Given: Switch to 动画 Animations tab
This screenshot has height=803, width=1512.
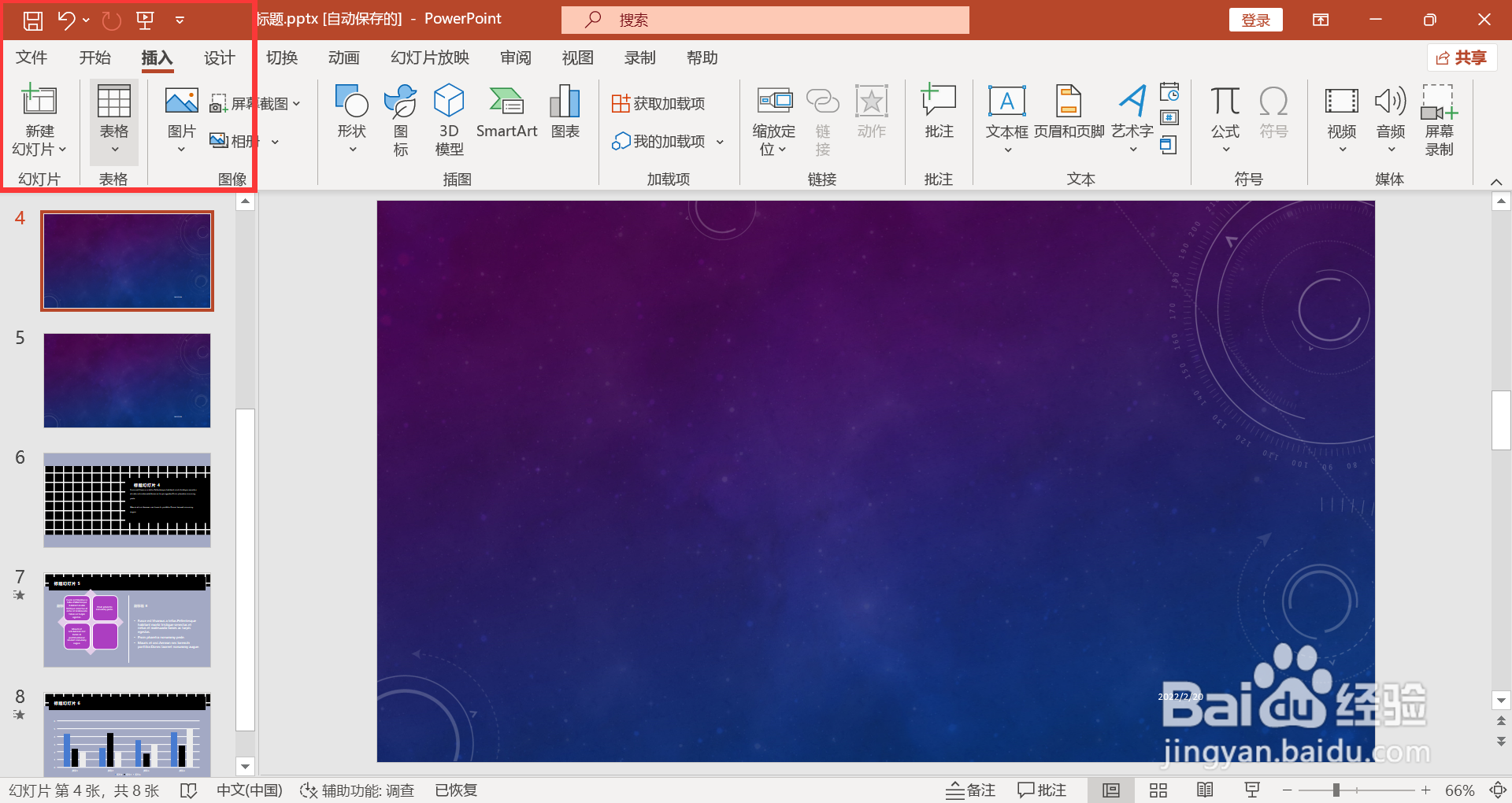Looking at the screenshot, I should tap(344, 57).
